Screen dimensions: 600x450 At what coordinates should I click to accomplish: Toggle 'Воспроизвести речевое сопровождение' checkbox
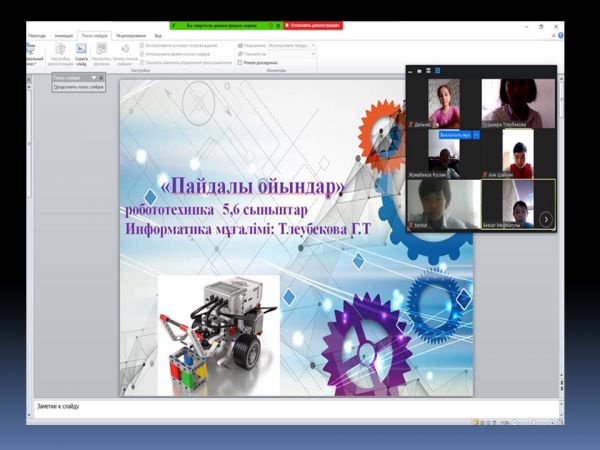tap(144, 45)
